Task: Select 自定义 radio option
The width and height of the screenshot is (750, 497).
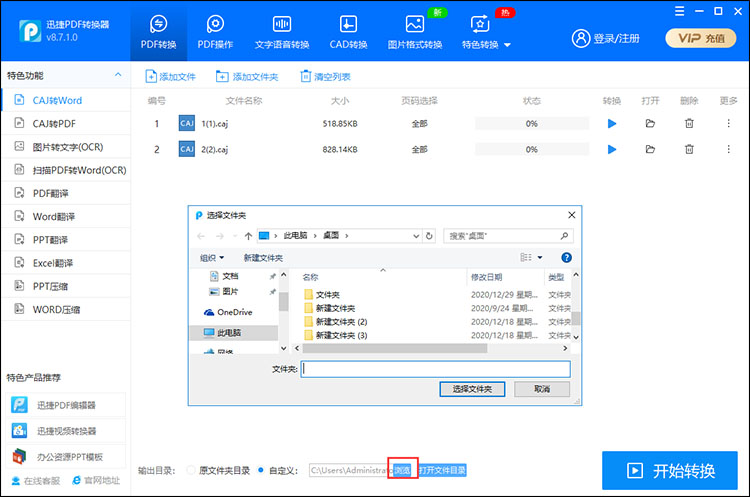Action: [261, 470]
